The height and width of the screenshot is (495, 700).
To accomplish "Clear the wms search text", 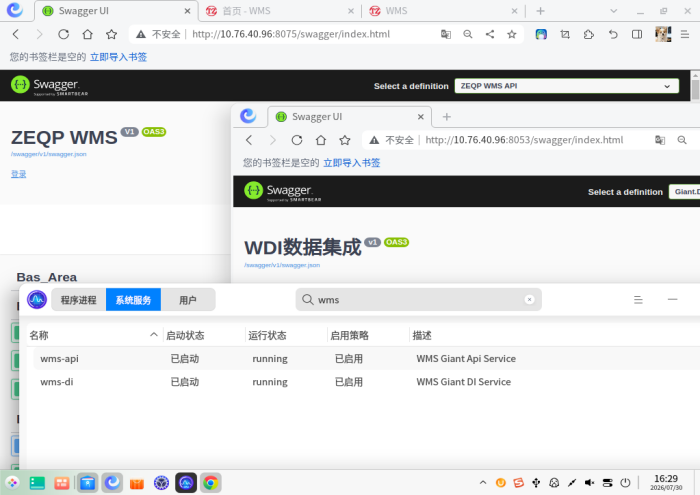I will (529, 299).
